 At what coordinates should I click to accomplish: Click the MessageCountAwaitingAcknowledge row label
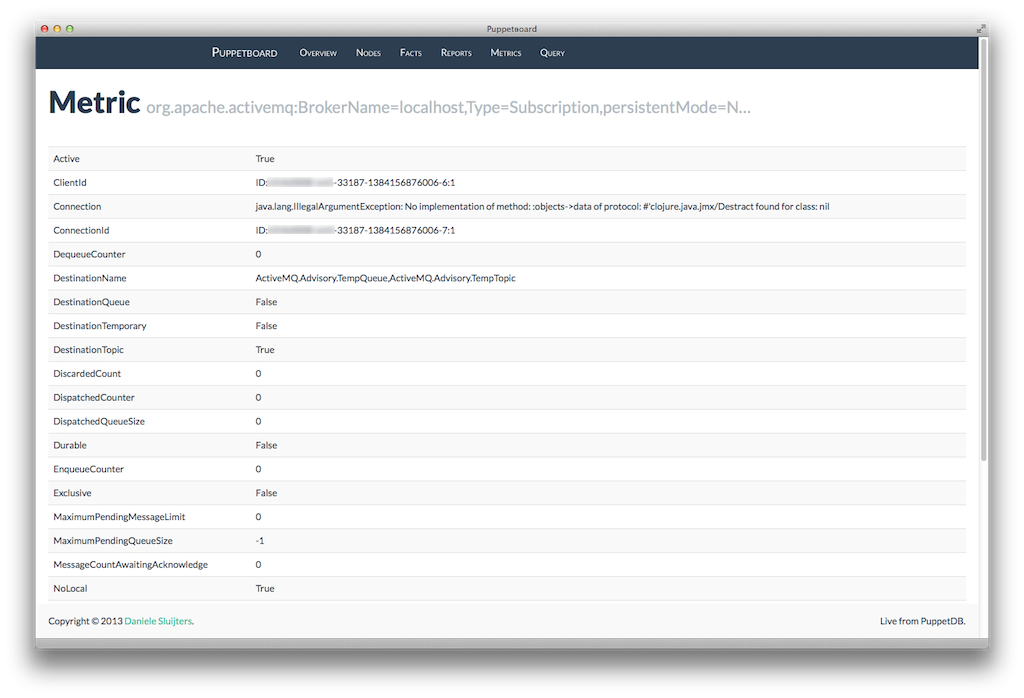coord(130,565)
